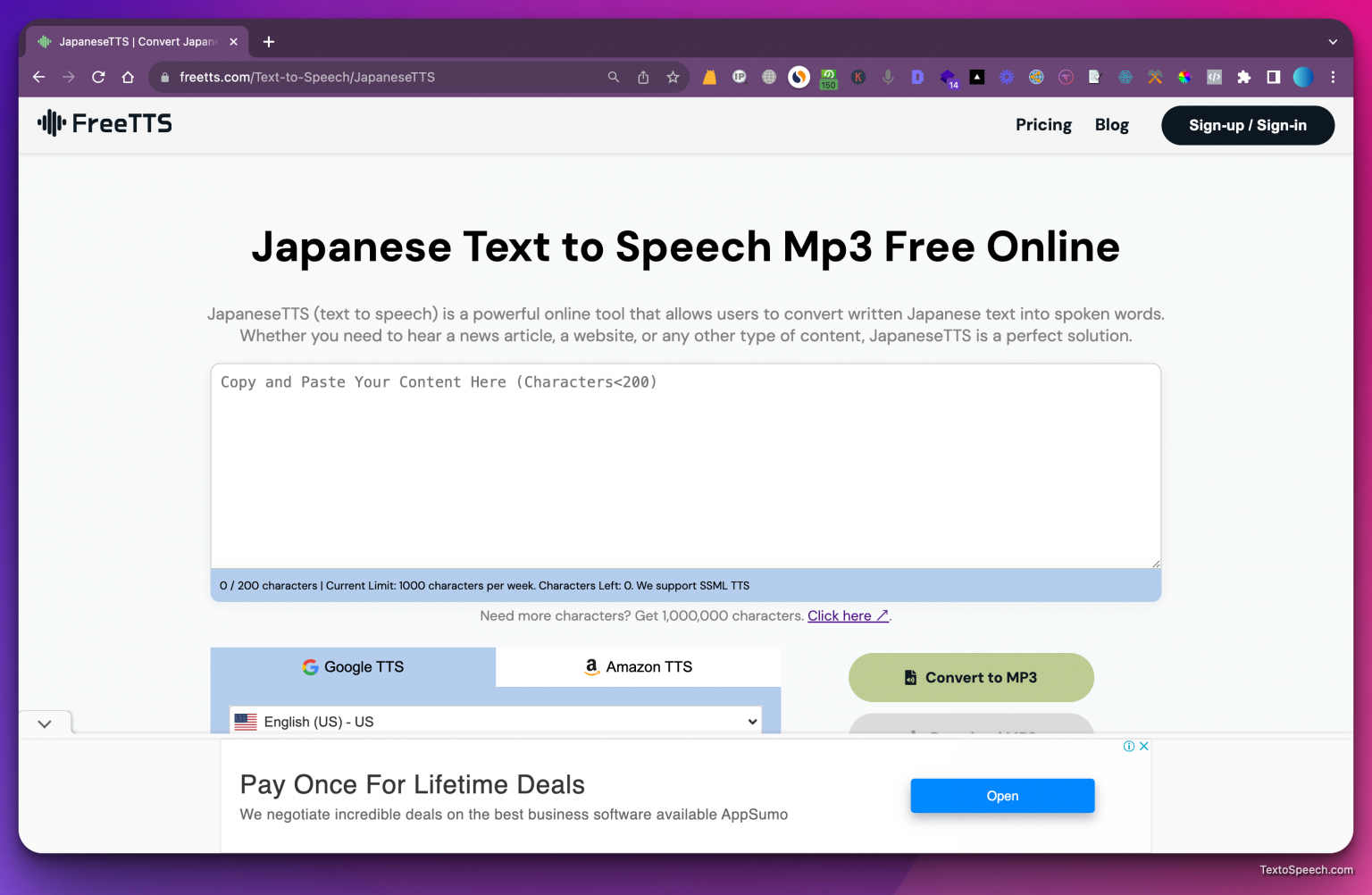Click the FreeTTS logo
This screenshot has width=1372, height=895.
coord(104,123)
